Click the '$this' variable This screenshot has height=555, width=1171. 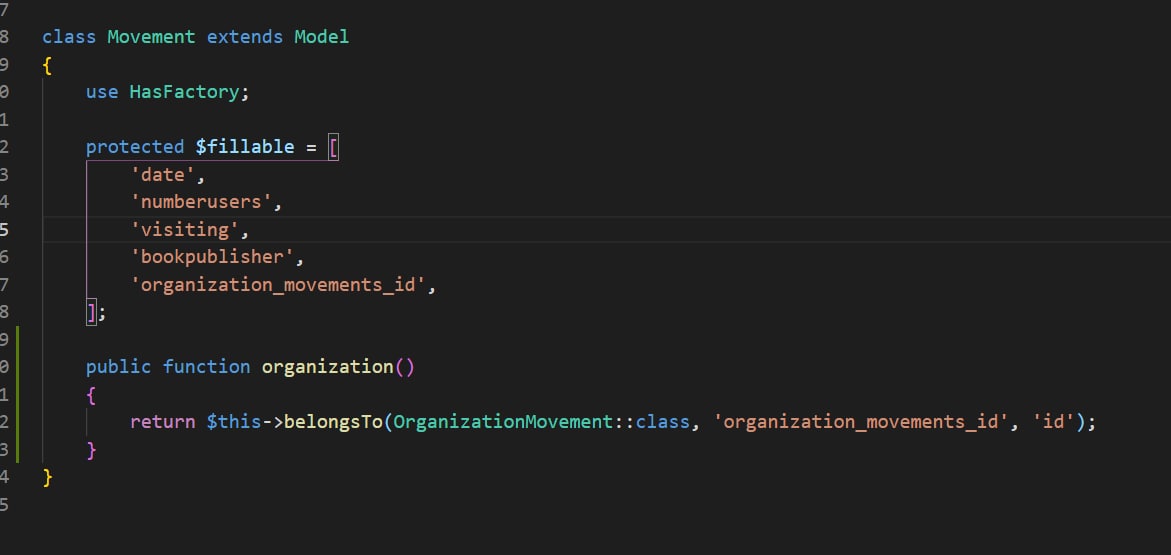234,422
